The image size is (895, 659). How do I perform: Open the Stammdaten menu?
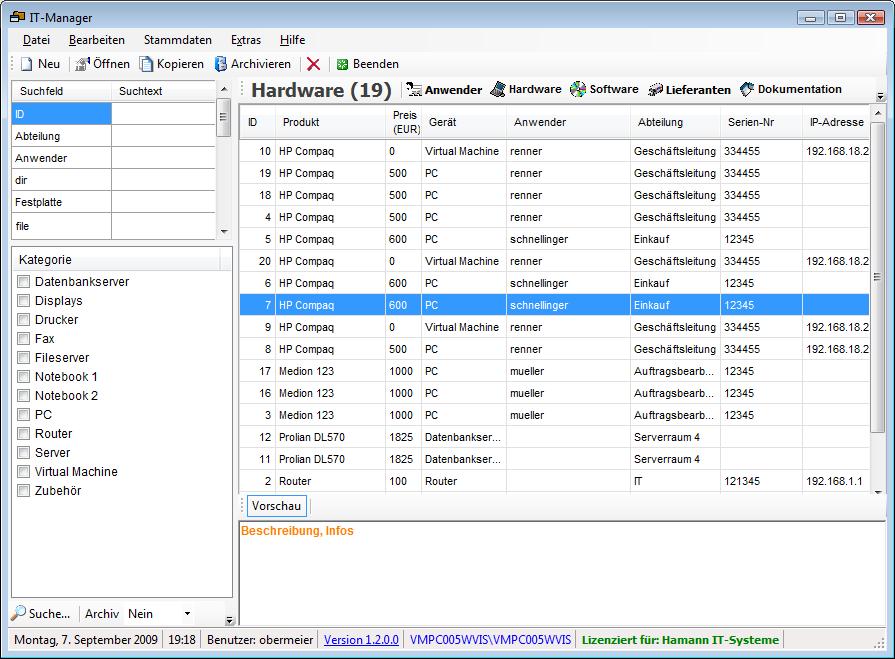coord(177,40)
